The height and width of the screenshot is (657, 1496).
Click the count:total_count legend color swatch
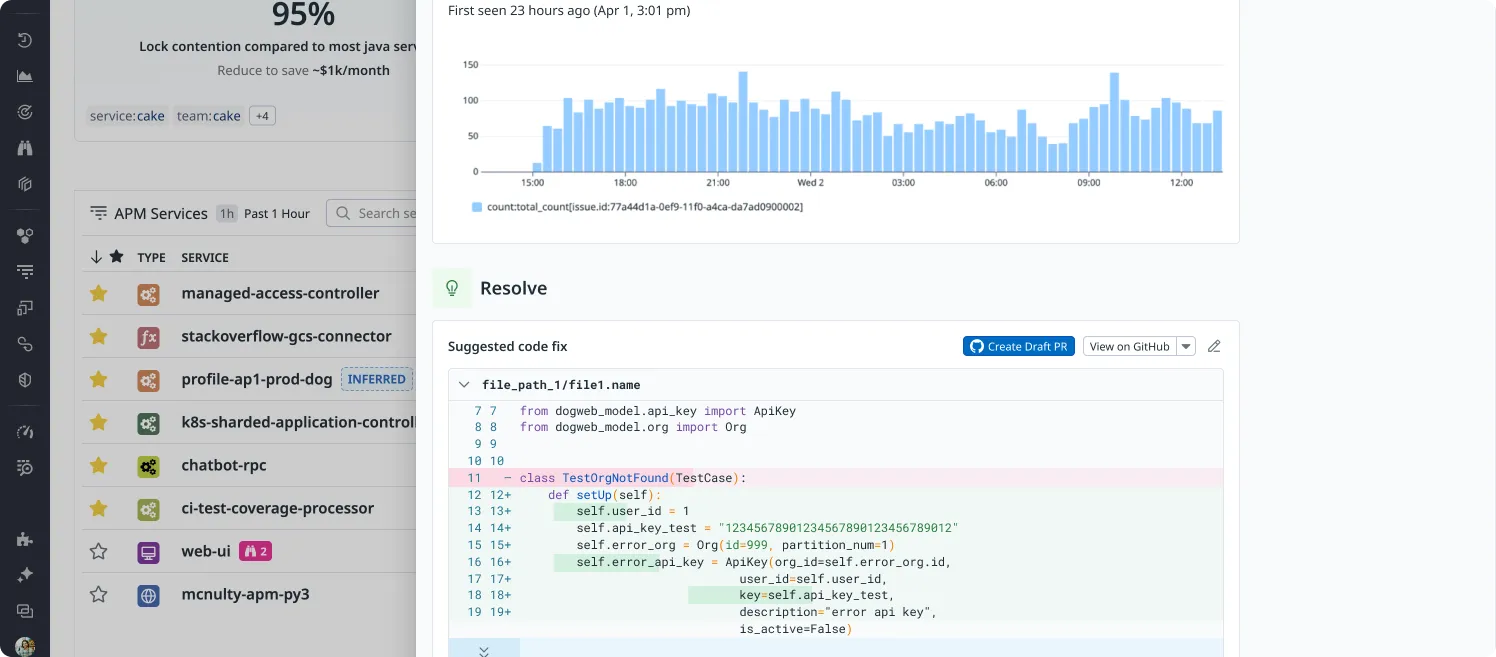(x=476, y=206)
